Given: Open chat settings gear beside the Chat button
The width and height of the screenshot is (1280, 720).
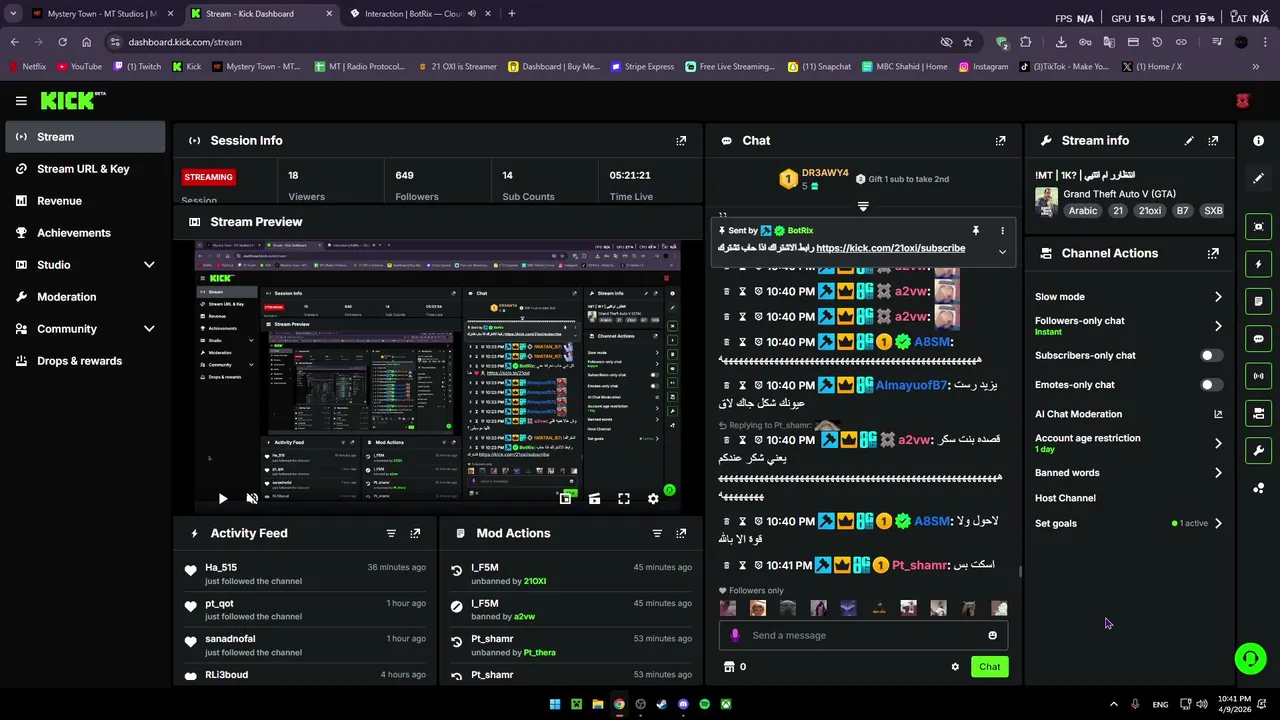Looking at the screenshot, I should 955,667.
